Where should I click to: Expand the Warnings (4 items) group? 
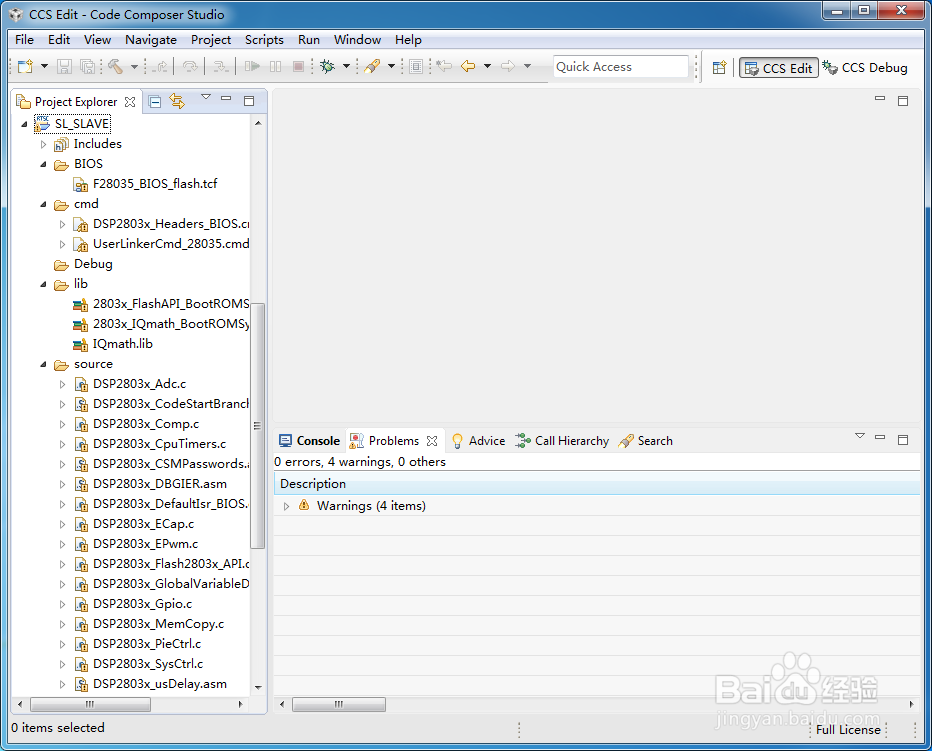[x=286, y=506]
